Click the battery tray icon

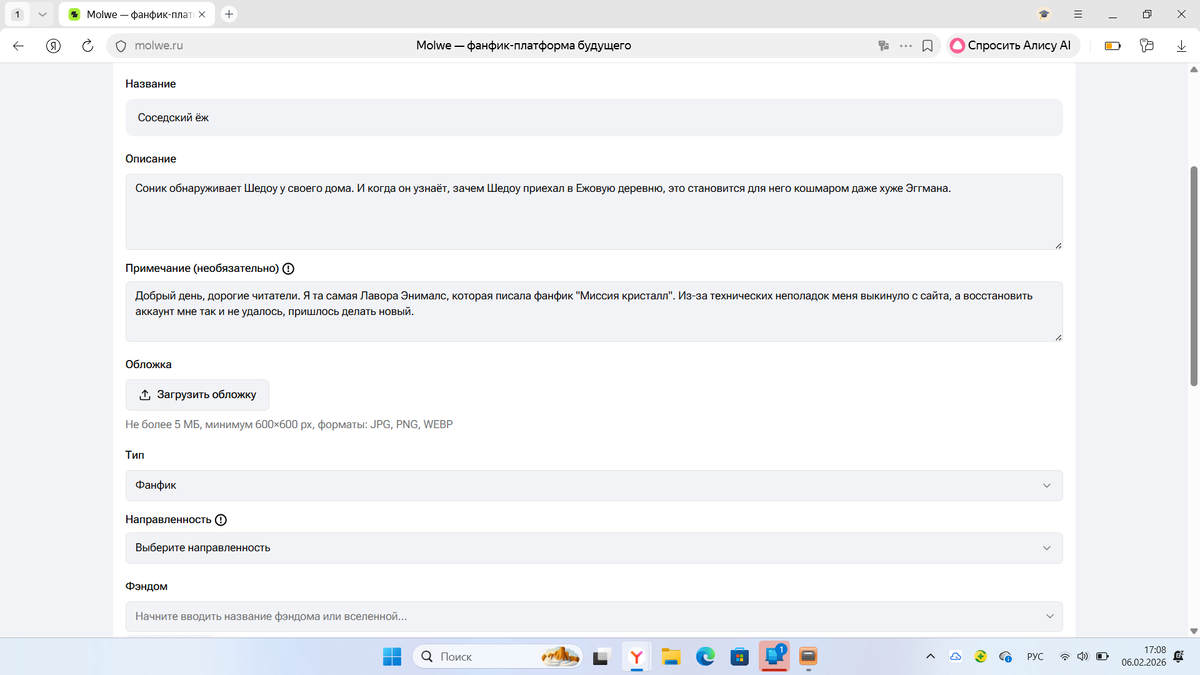1102,656
